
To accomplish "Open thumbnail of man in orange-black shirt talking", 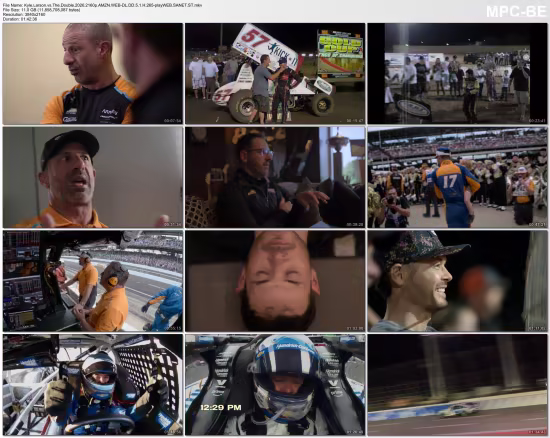I will pos(93,74).
